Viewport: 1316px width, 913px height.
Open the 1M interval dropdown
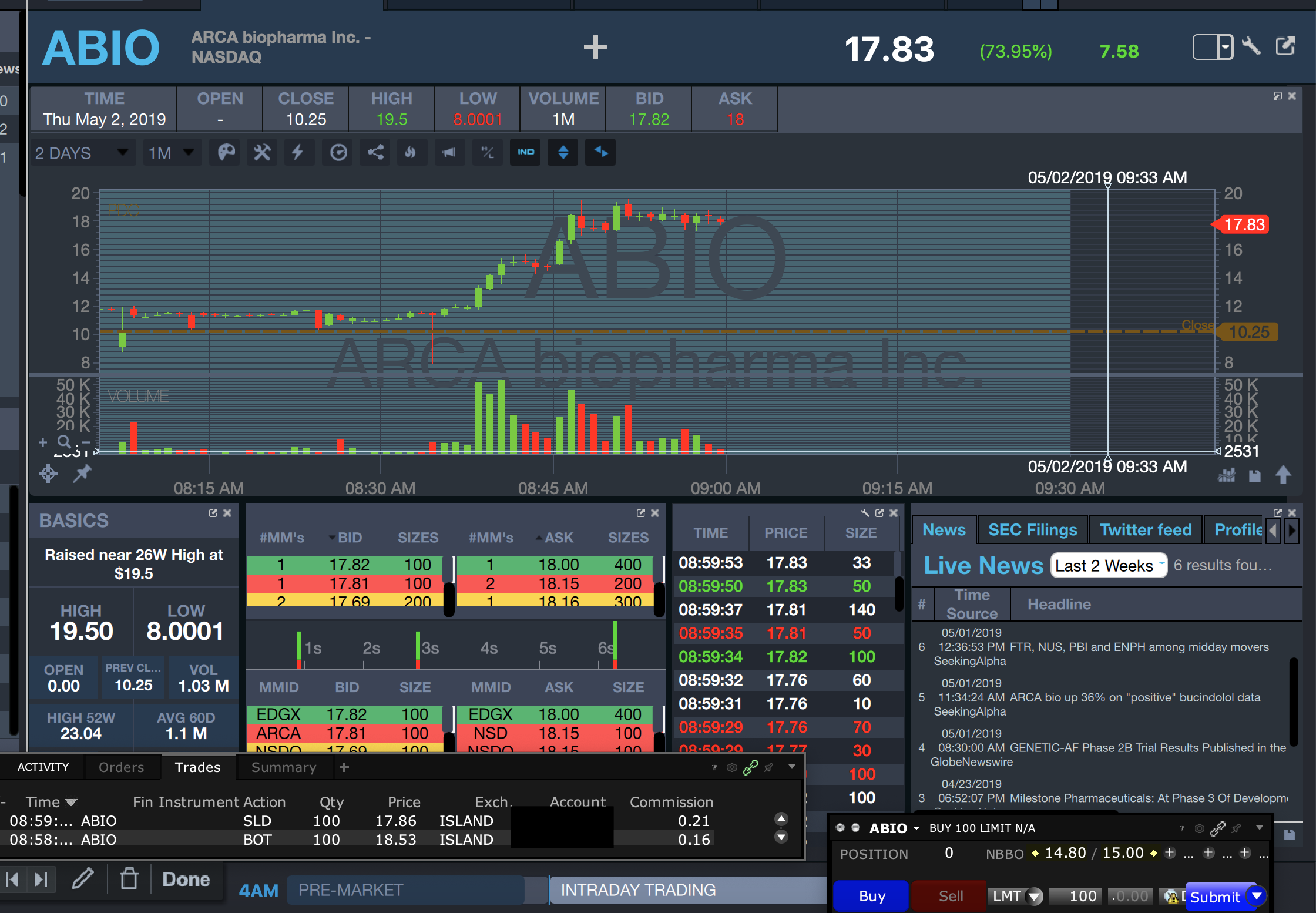[171, 153]
